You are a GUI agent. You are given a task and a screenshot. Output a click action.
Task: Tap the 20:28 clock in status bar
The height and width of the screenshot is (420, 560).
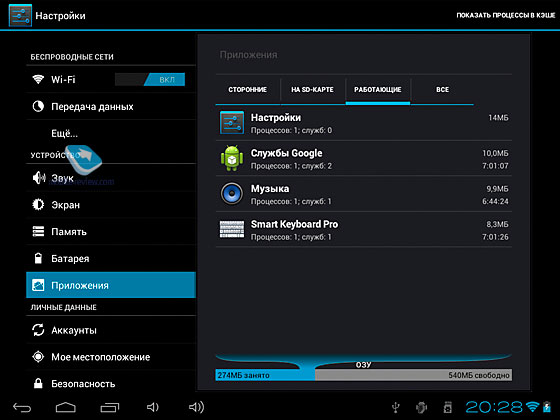pyautogui.click(x=494, y=407)
